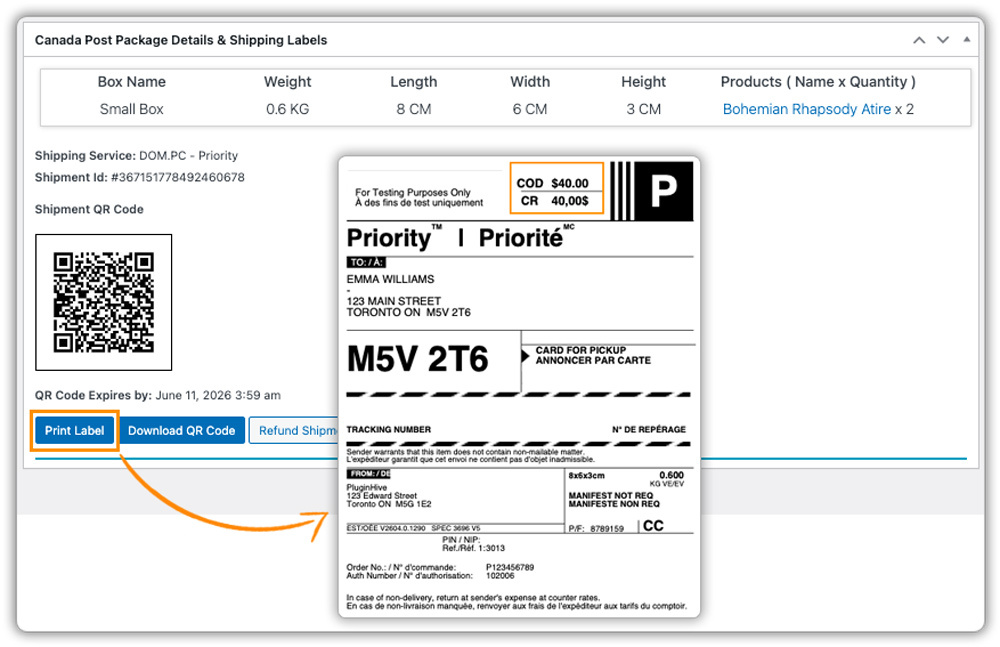Click the 'Height' column header
Screen dimensions: 1000x647
(643, 82)
